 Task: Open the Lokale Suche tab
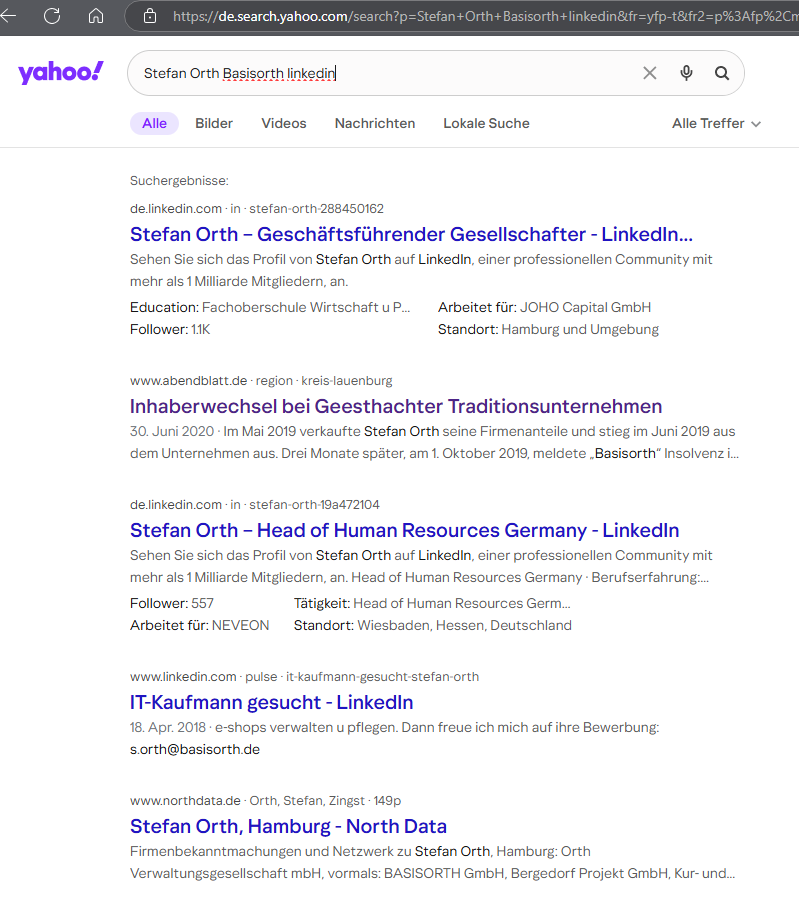[x=486, y=123]
